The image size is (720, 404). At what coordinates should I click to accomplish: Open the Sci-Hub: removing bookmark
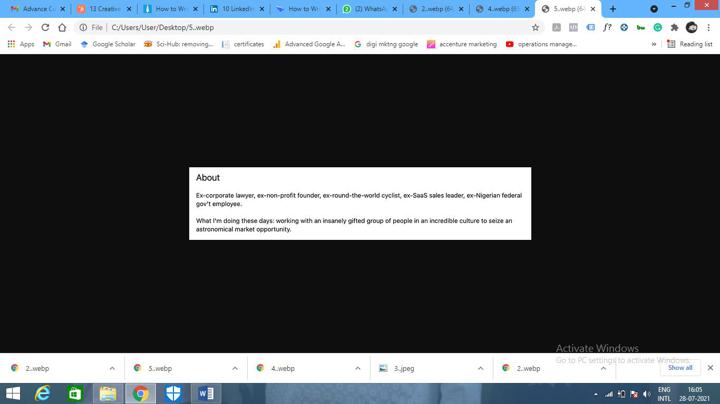(x=179, y=44)
